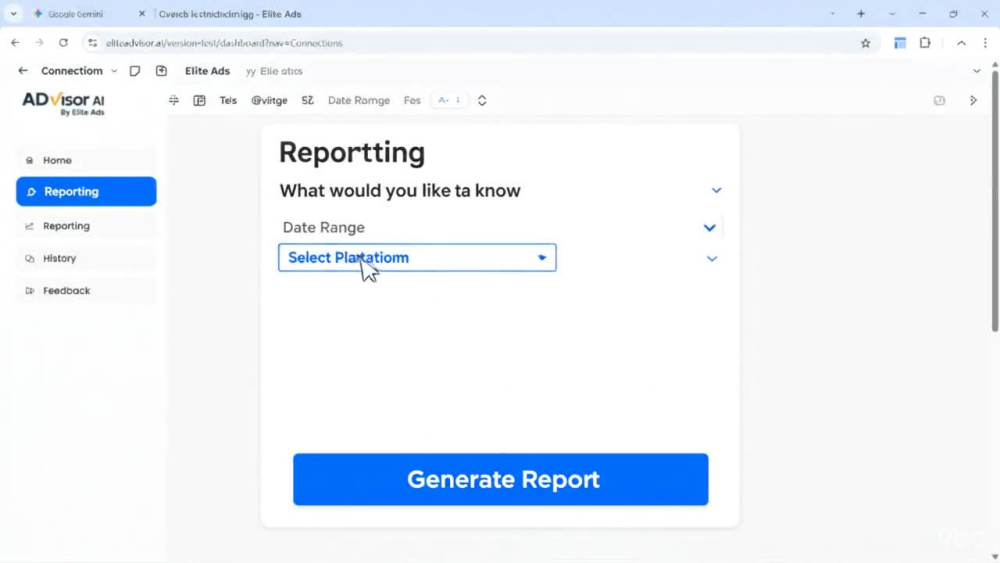The height and width of the screenshot is (563, 1000).
Task: Expand the chevron right of Select Platform
Action: coord(712,258)
